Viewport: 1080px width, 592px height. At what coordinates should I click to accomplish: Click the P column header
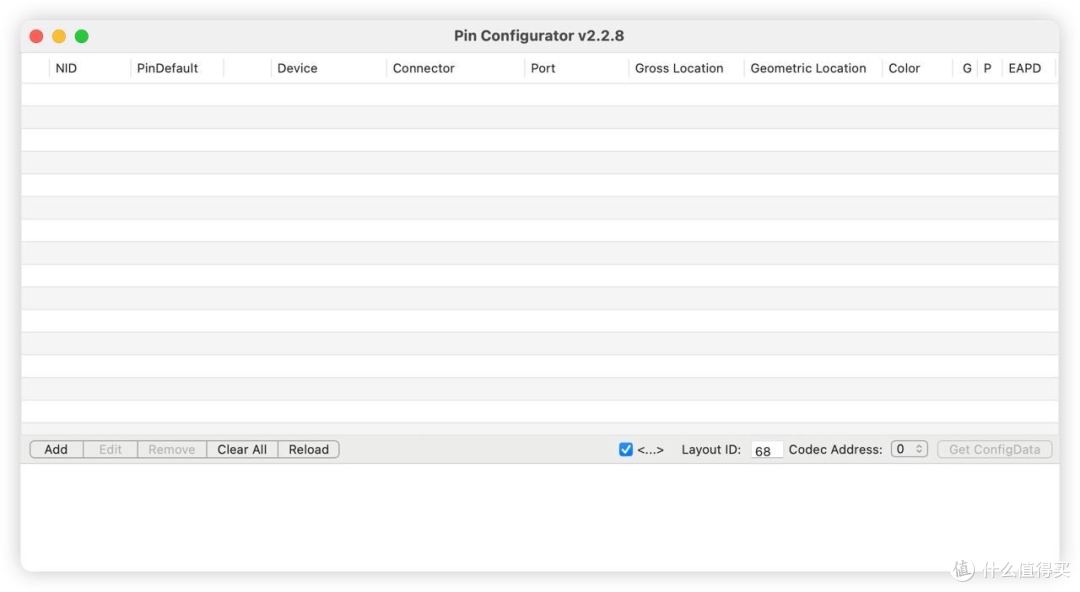point(987,68)
